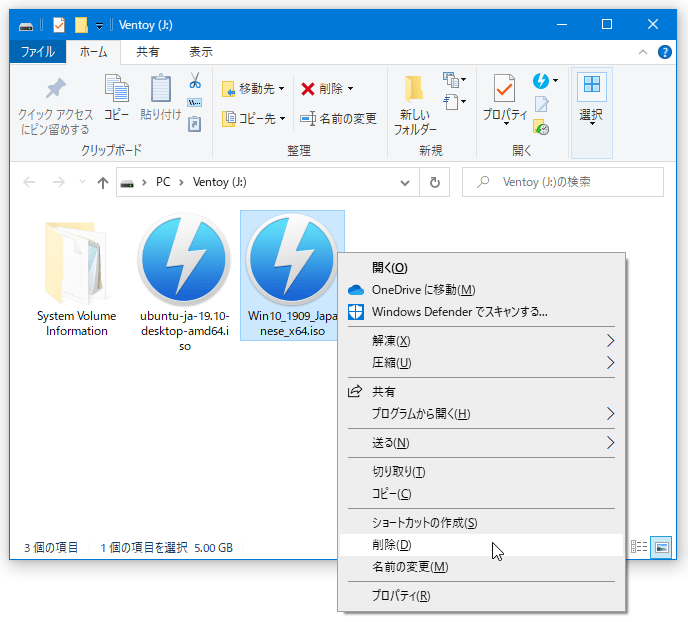Click the Help question mark icon
Viewport: 688px width, 622px height.
(x=664, y=52)
